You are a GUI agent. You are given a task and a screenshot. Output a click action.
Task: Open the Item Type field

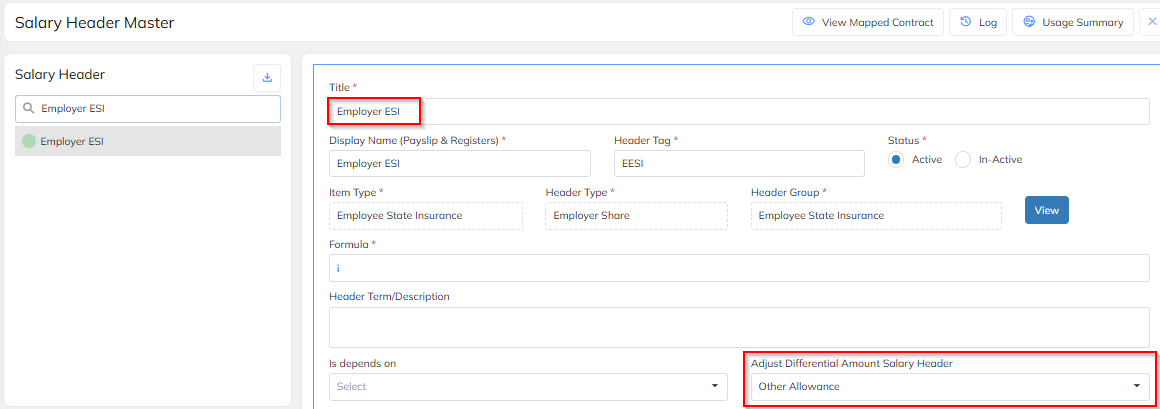pyautogui.click(x=425, y=216)
